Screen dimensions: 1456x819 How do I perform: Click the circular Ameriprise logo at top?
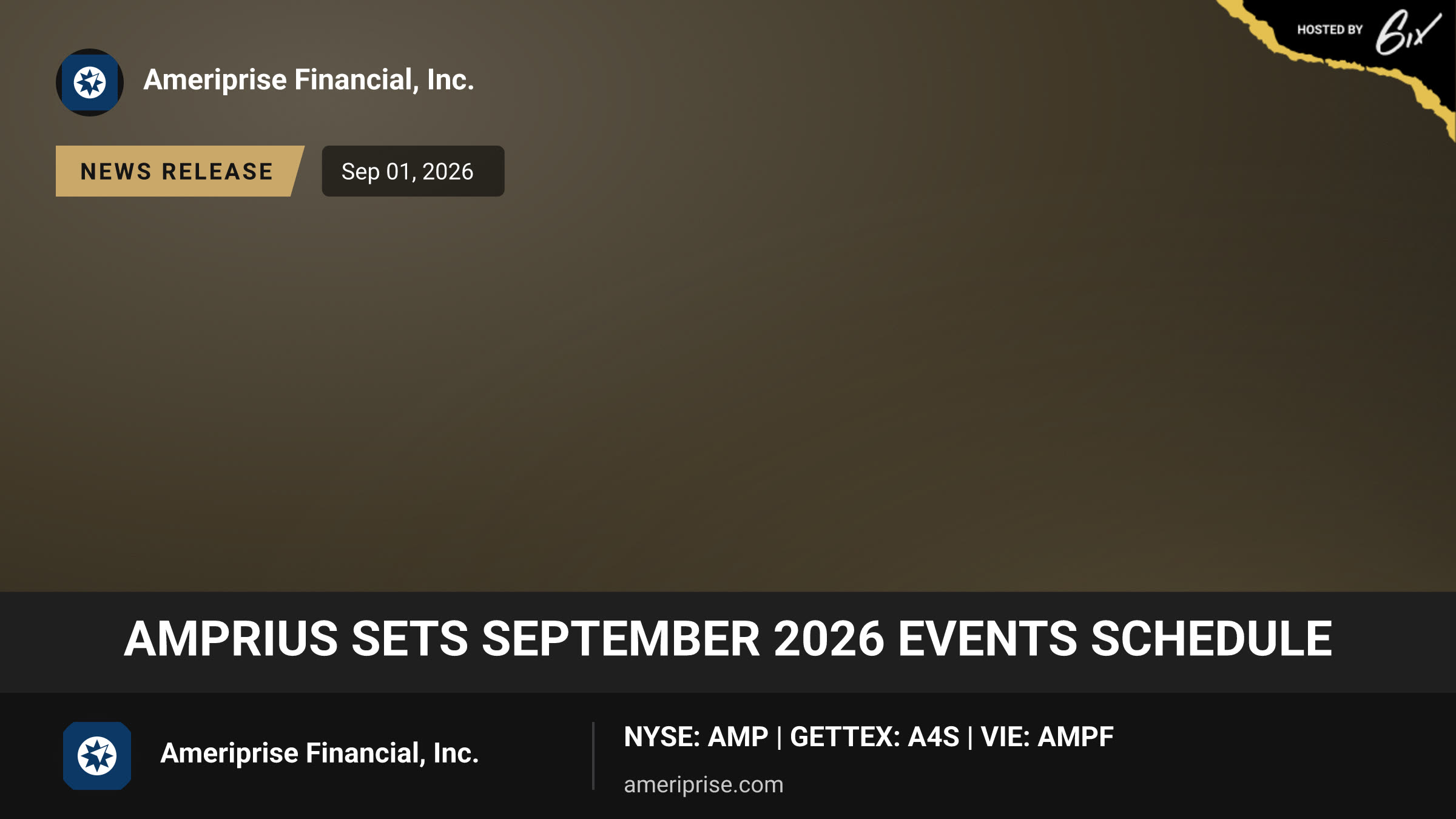(90, 83)
